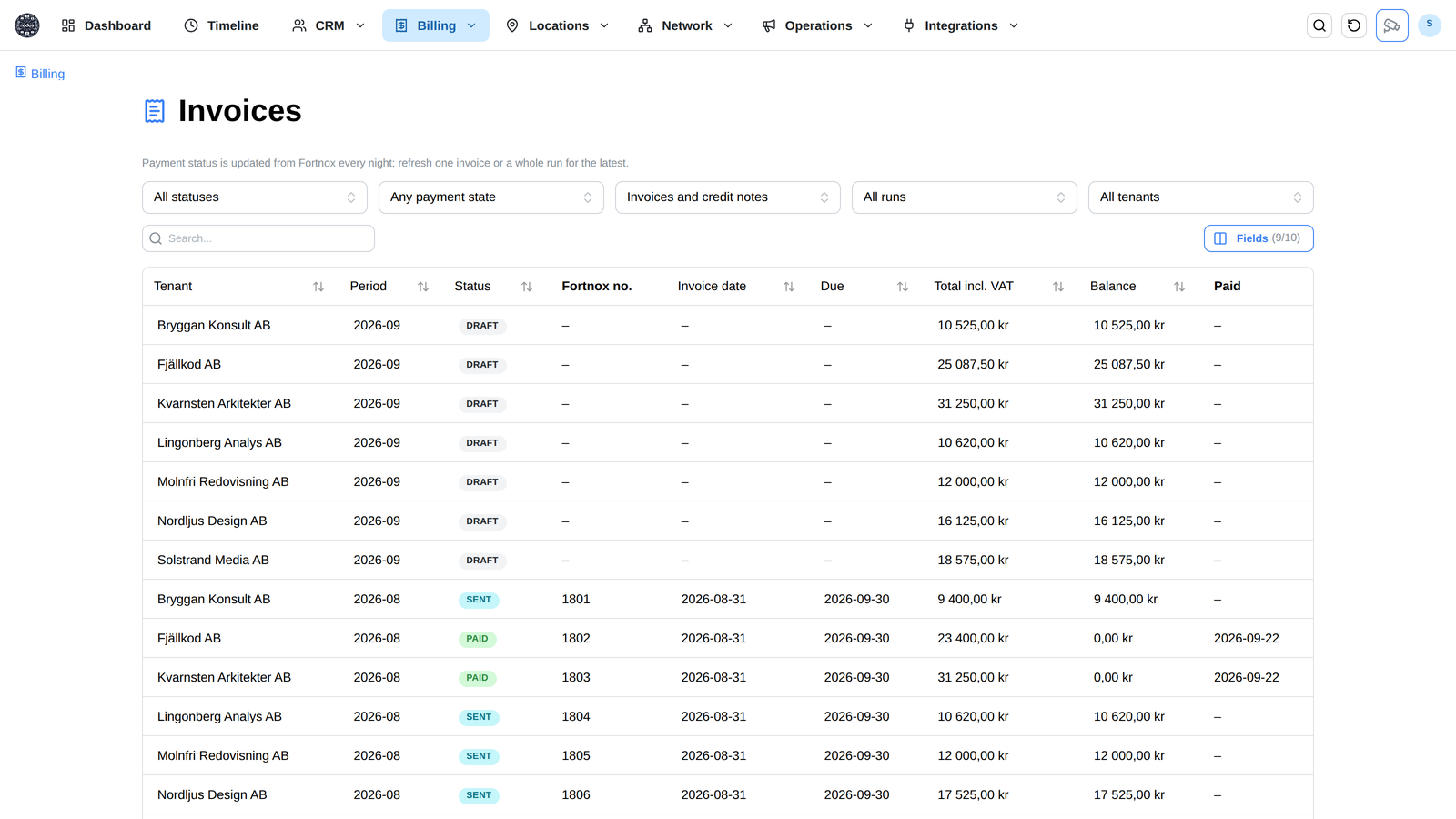Image resolution: width=1456 pixels, height=819 pixels.
Task: Sort table by Due column arrows
Action: click(903, 287)
